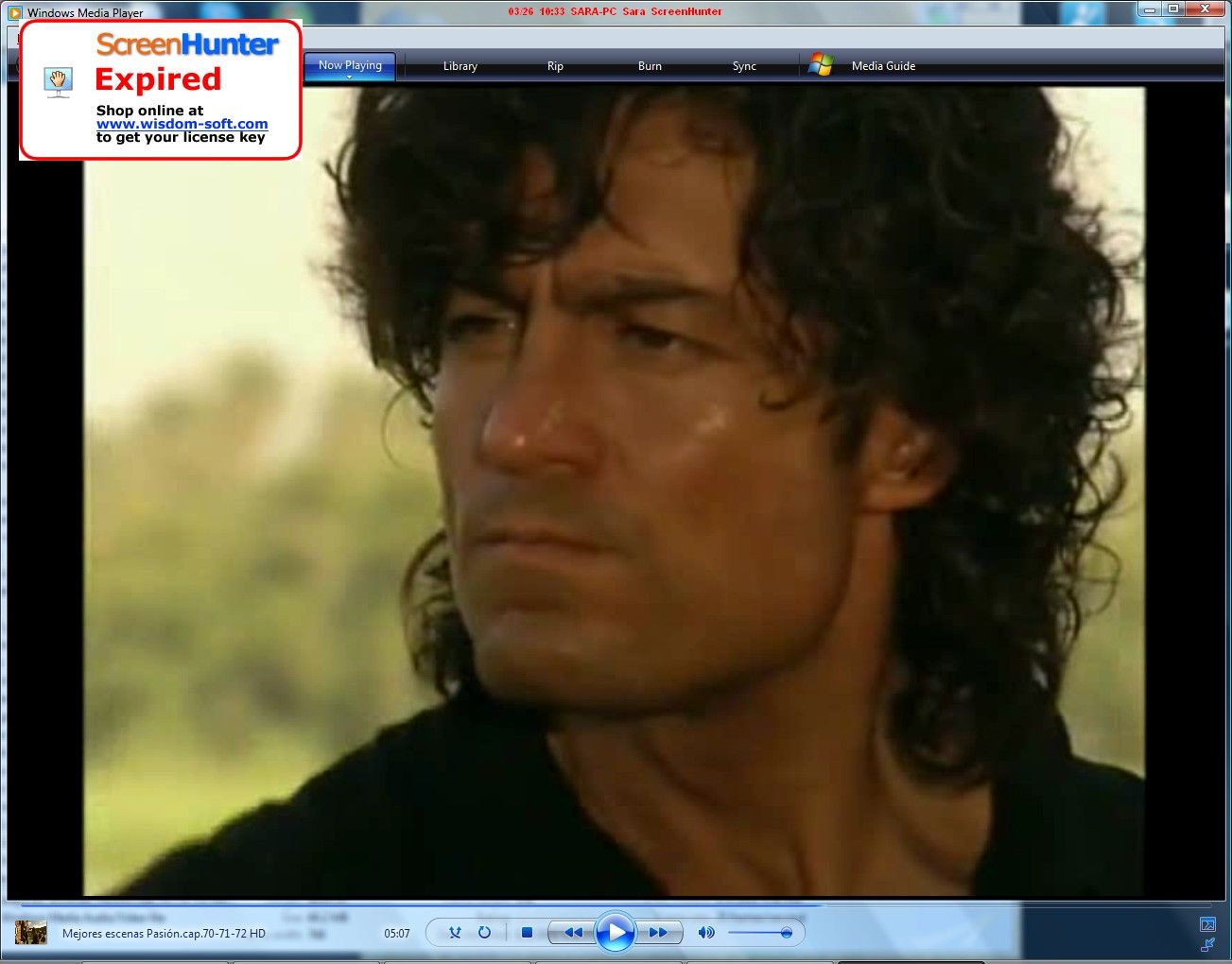Click the Windows Media Player title bar icon
1232x964 pixels.
coord(14,12)
